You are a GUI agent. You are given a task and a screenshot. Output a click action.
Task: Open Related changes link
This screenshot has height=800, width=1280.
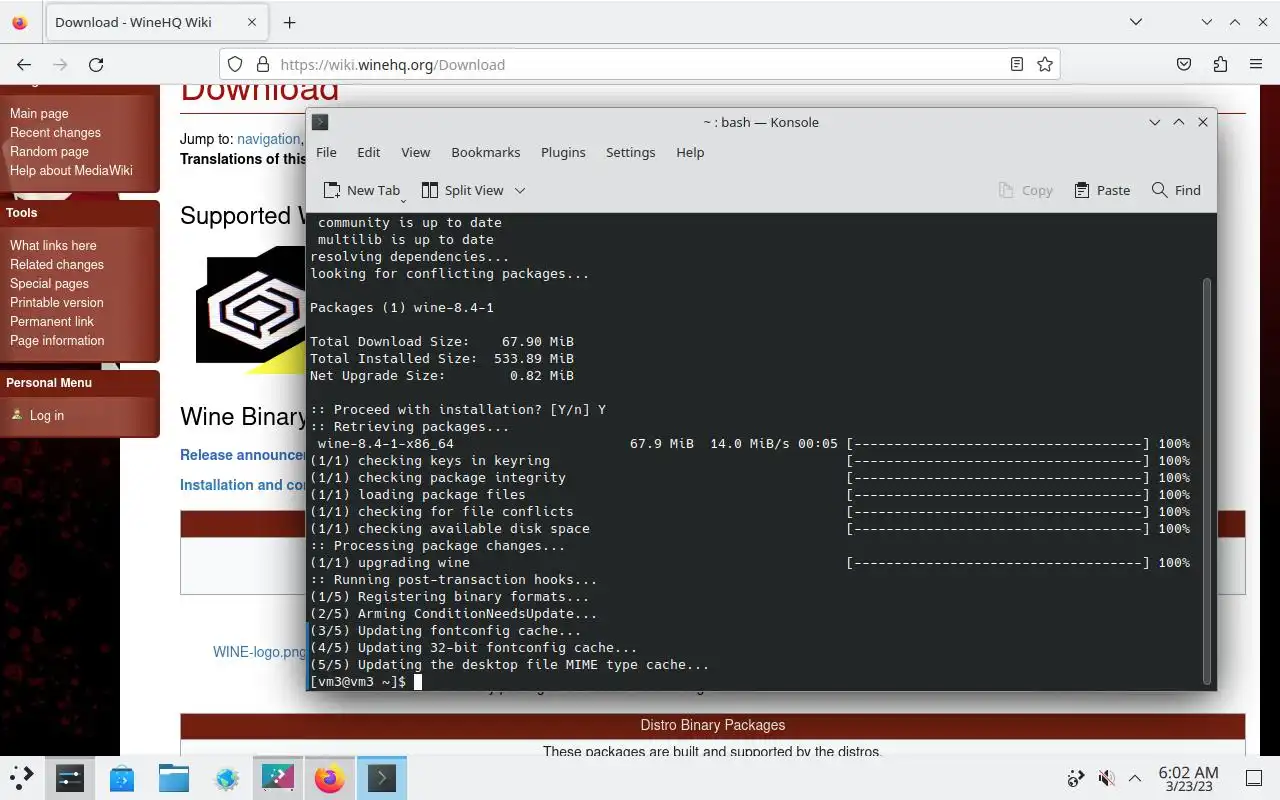pos(57,264)
